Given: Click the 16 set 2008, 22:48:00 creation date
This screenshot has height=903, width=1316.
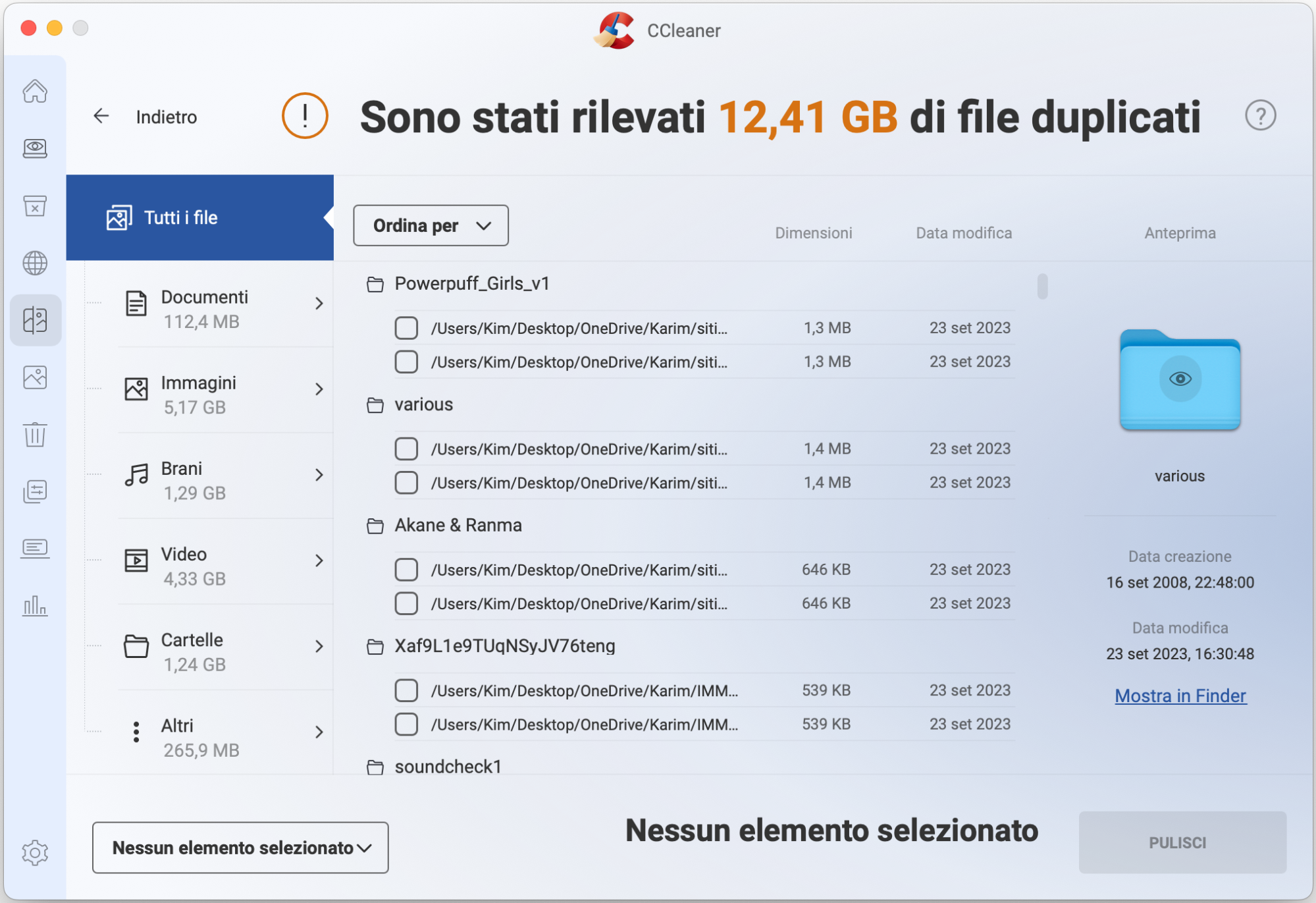Looking at the screenshot, I should (1180, 583).
